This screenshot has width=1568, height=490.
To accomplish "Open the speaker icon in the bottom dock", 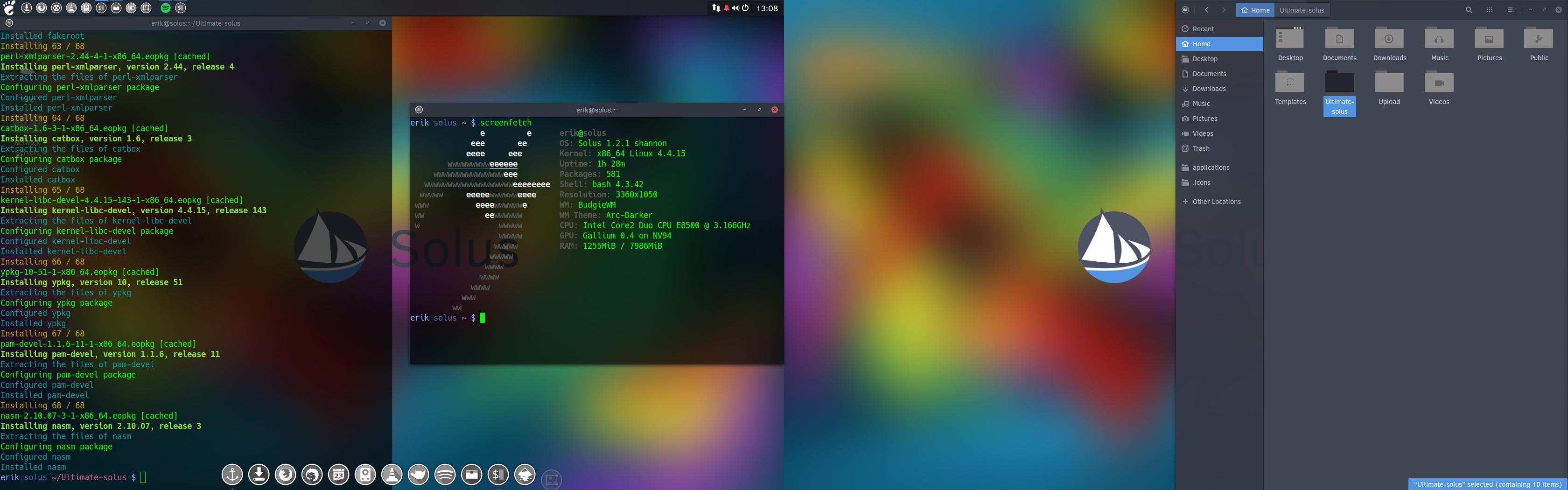I will point(365,474).
